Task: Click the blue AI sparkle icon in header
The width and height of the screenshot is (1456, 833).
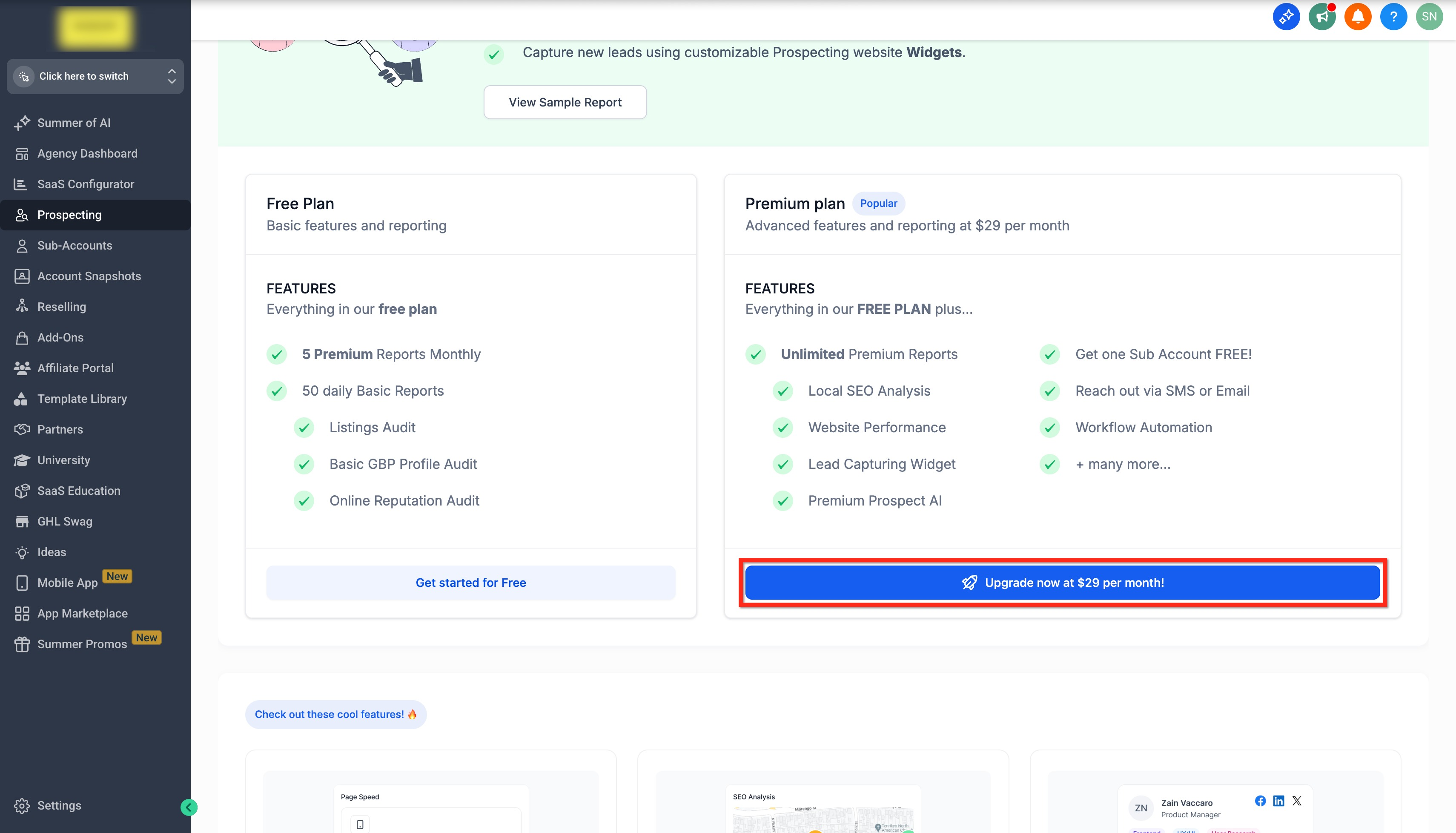Action: (1286, 17)
